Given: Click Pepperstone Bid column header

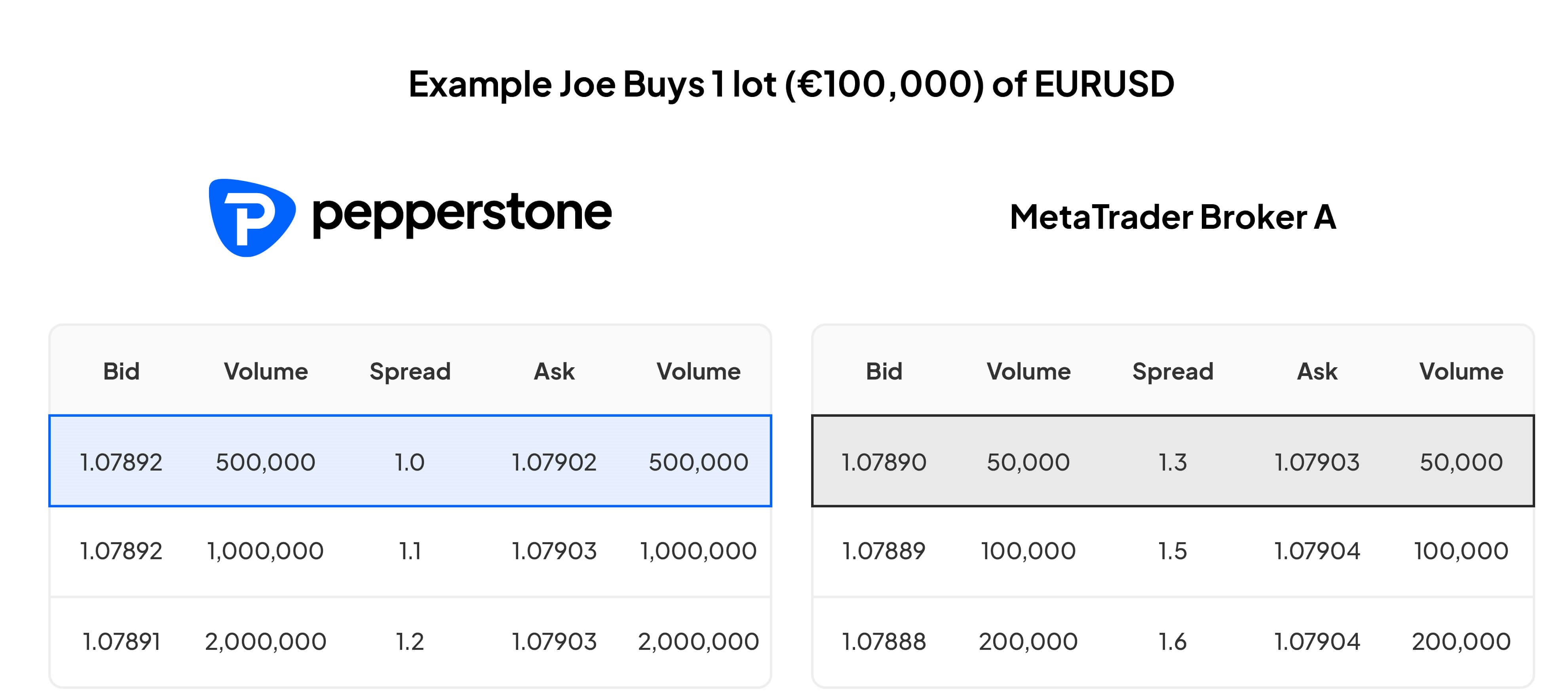Looking at the screenshot, I should point(120,371).
